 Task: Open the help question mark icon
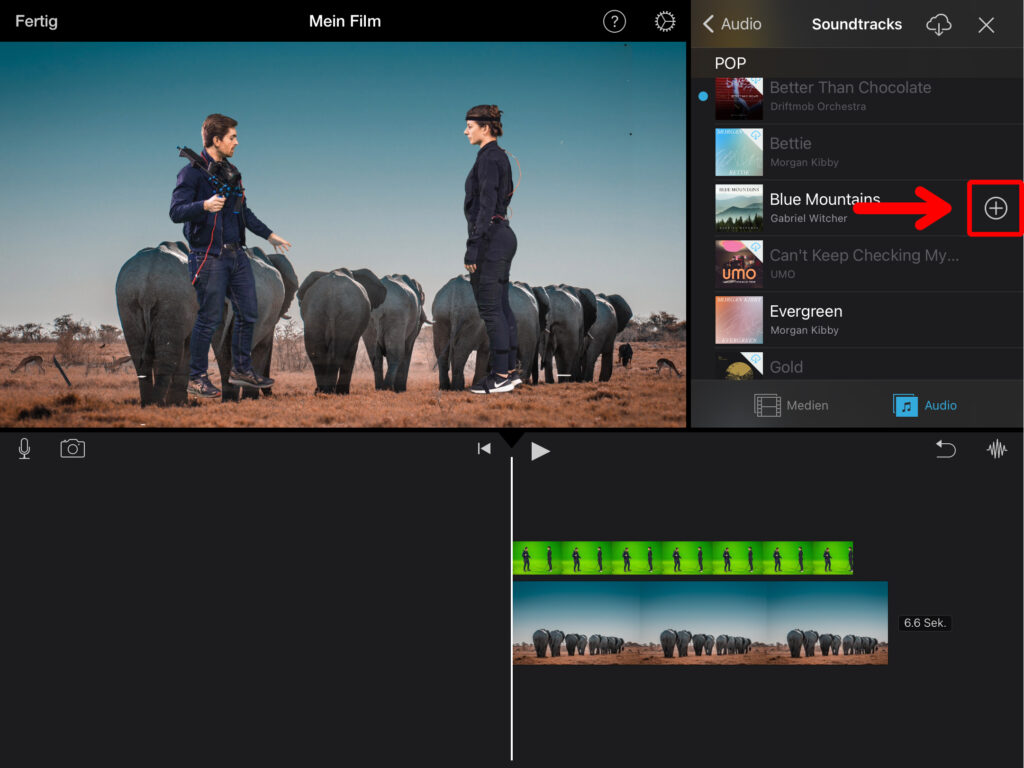click(x=614, y=22)
